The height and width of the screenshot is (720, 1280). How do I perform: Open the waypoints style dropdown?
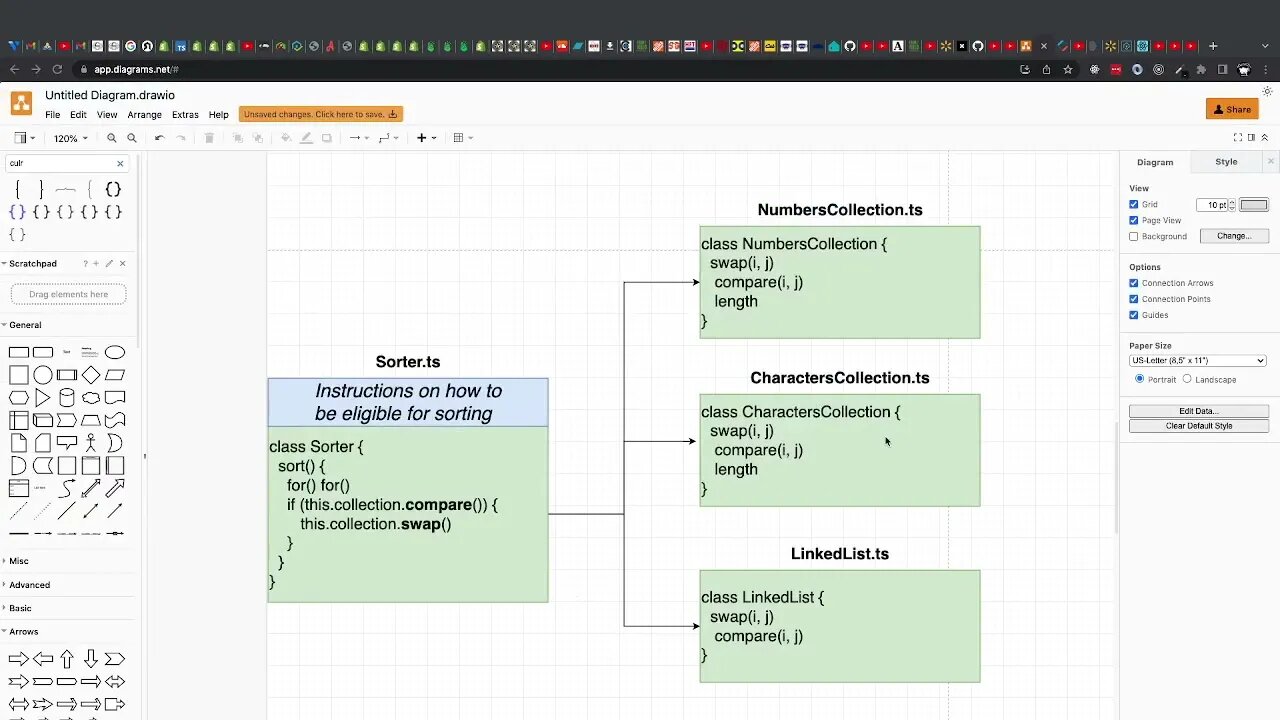[389, 138]
